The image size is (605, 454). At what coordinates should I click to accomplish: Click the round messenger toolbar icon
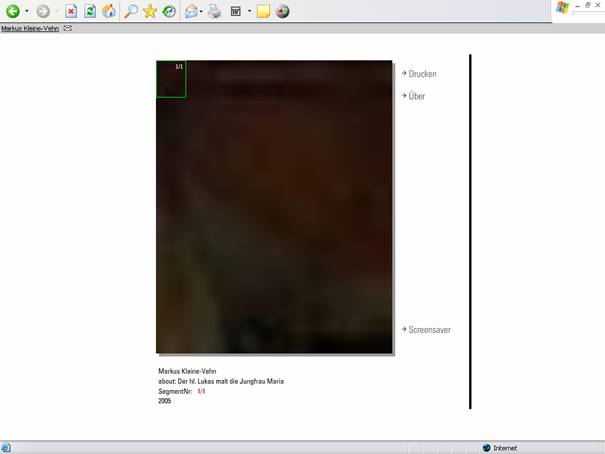(282, 11)
